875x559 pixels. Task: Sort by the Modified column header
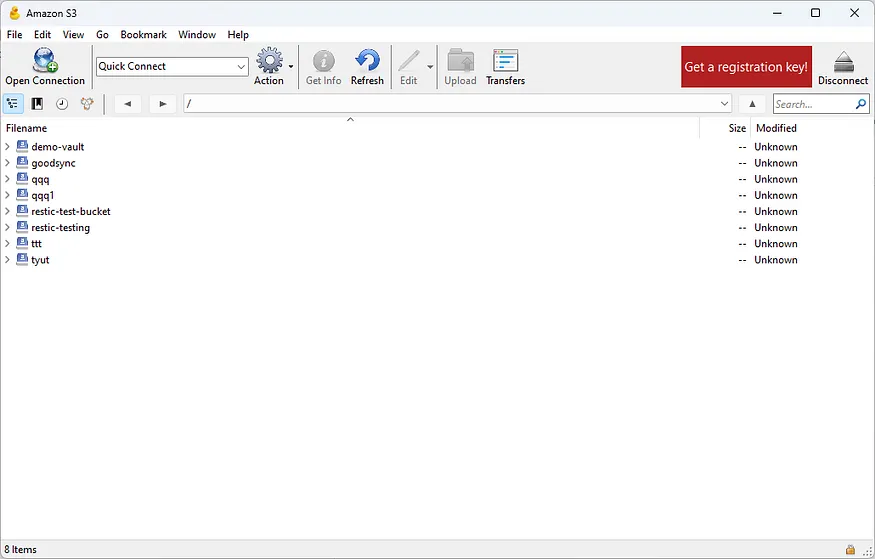pyautogui.click(x=776, y=128)
